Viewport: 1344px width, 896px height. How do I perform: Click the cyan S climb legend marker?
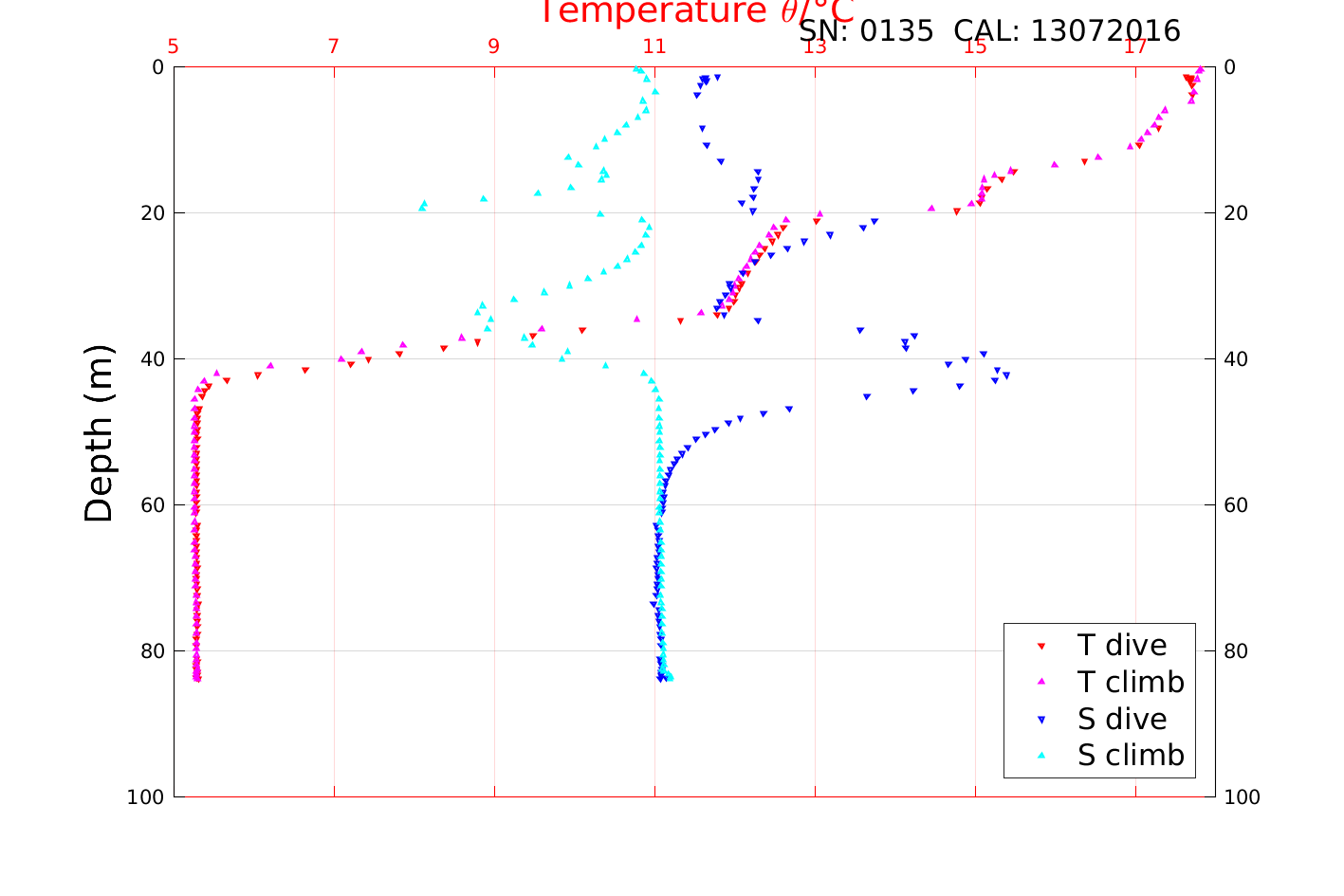pyautogui.click(x=1040, y=756)
